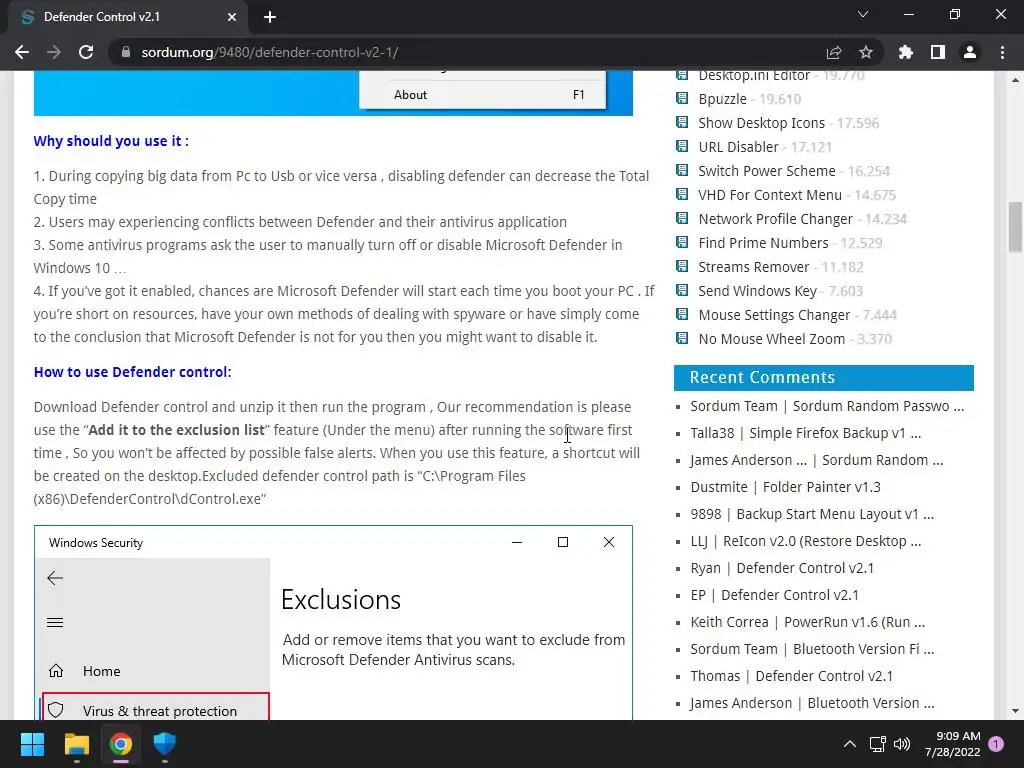Screen dimensions: 1024x768
Task: Click the page vertical scrollbar thumb
Action: 1015,227
